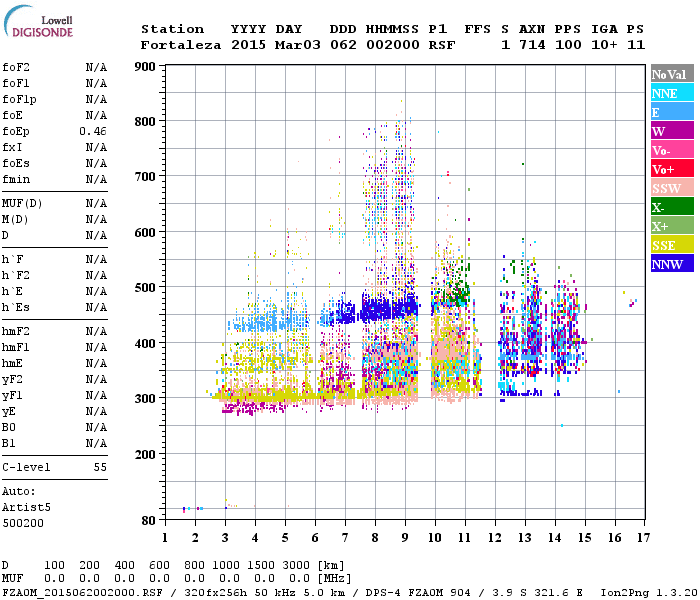Click the h`F2 parameter label

16,275
